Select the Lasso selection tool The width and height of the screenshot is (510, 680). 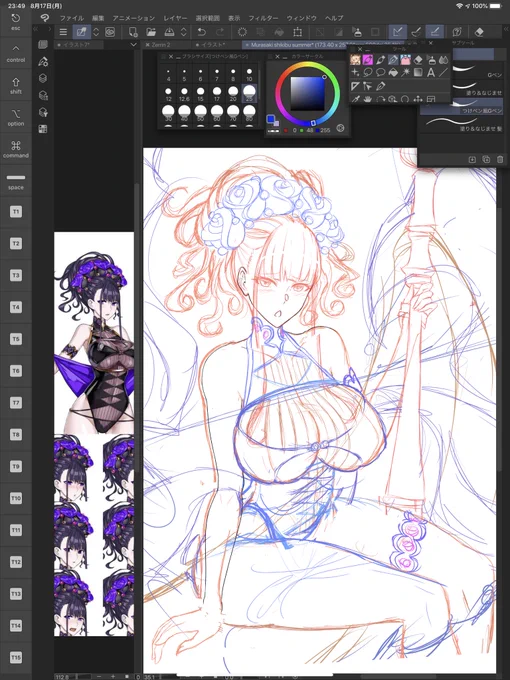pyautogui.click(x=368, y=72)
